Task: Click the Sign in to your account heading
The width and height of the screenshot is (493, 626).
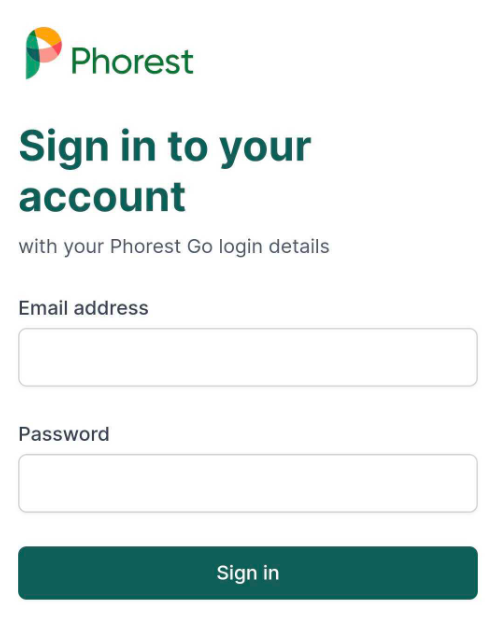Action: [164, 171]
